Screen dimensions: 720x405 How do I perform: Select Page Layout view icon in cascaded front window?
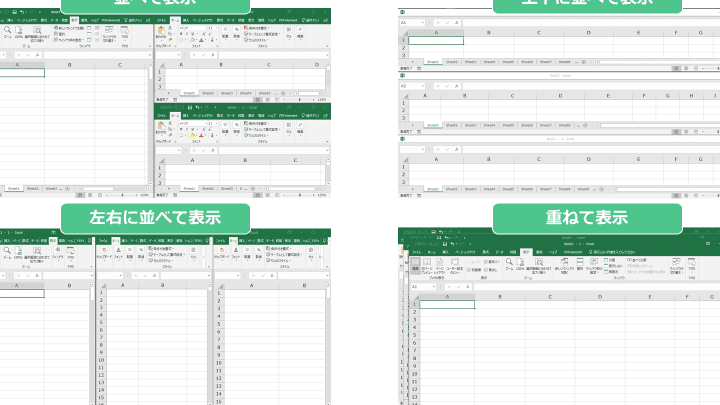(x=439, y=262)
